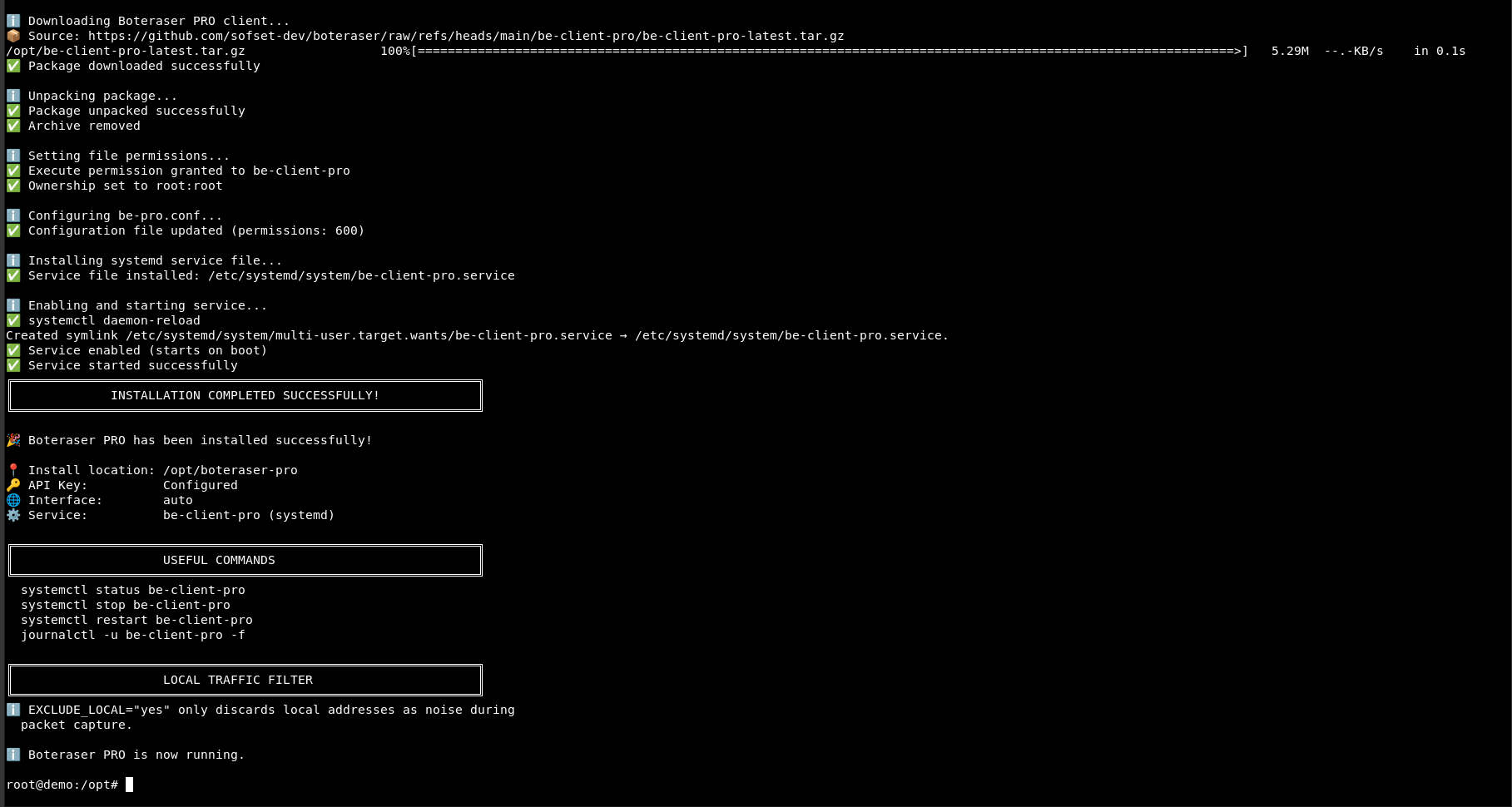The width and height of the screenshot is (1512, 807).
Task: Click the "packet capture." continuation line
Action: point(77,725)
